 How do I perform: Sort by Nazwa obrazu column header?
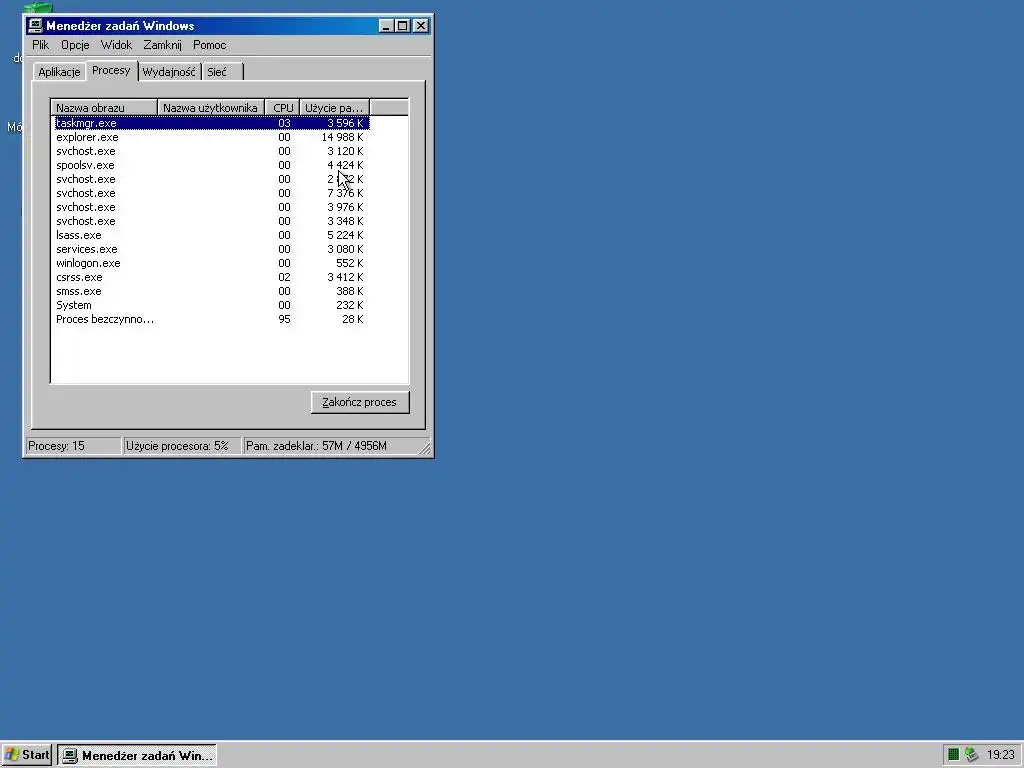click(x=104, y=108)
